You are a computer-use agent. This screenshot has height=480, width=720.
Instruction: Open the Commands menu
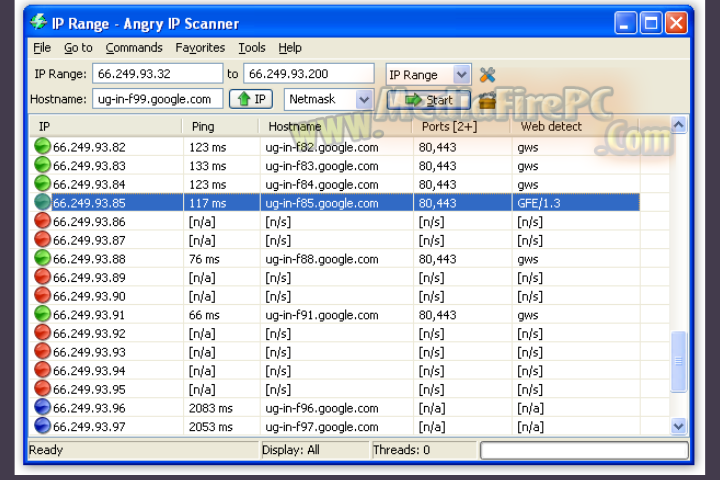tap(134, 48)
